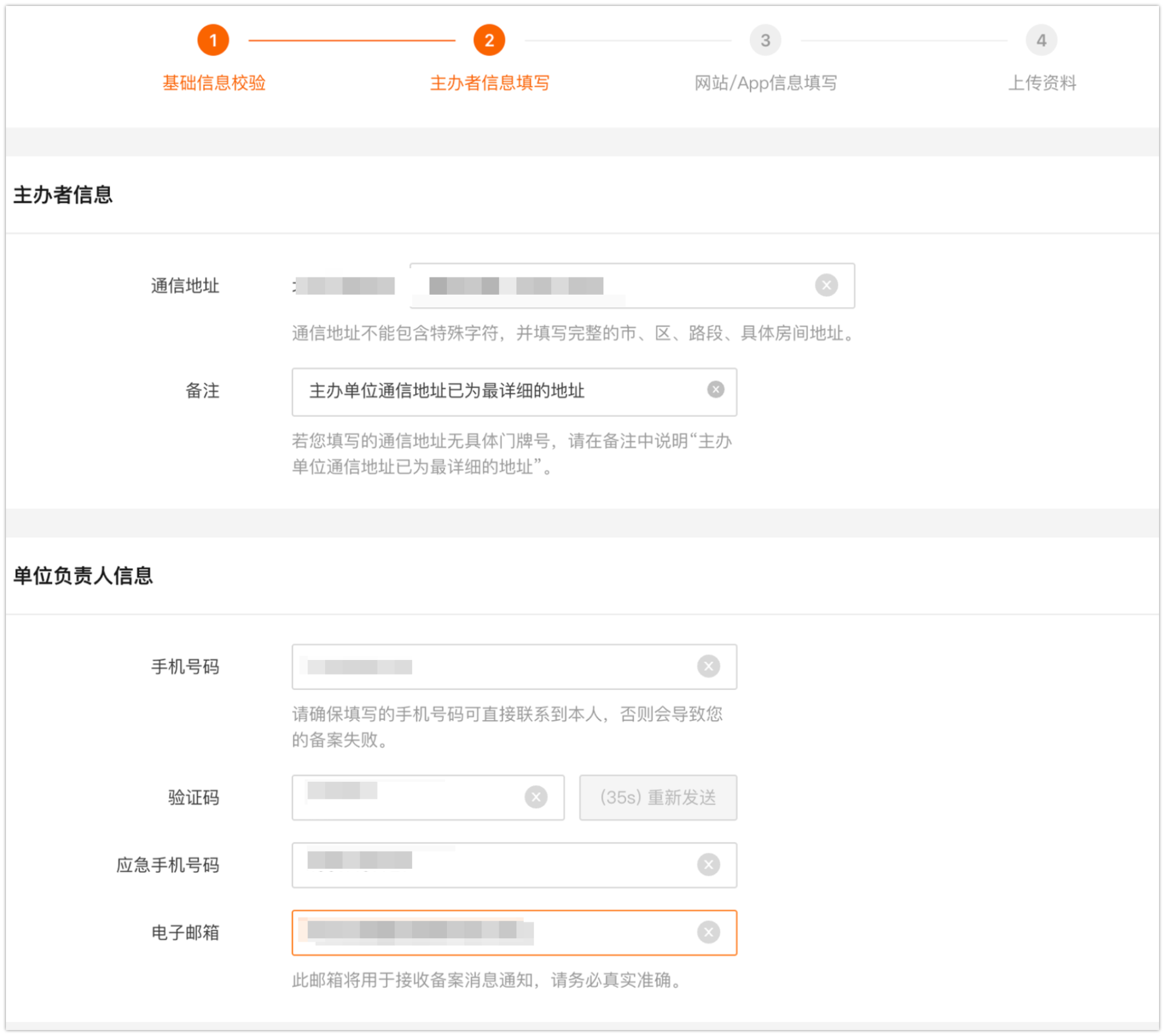Clear the 通信地址 address field

826,285
